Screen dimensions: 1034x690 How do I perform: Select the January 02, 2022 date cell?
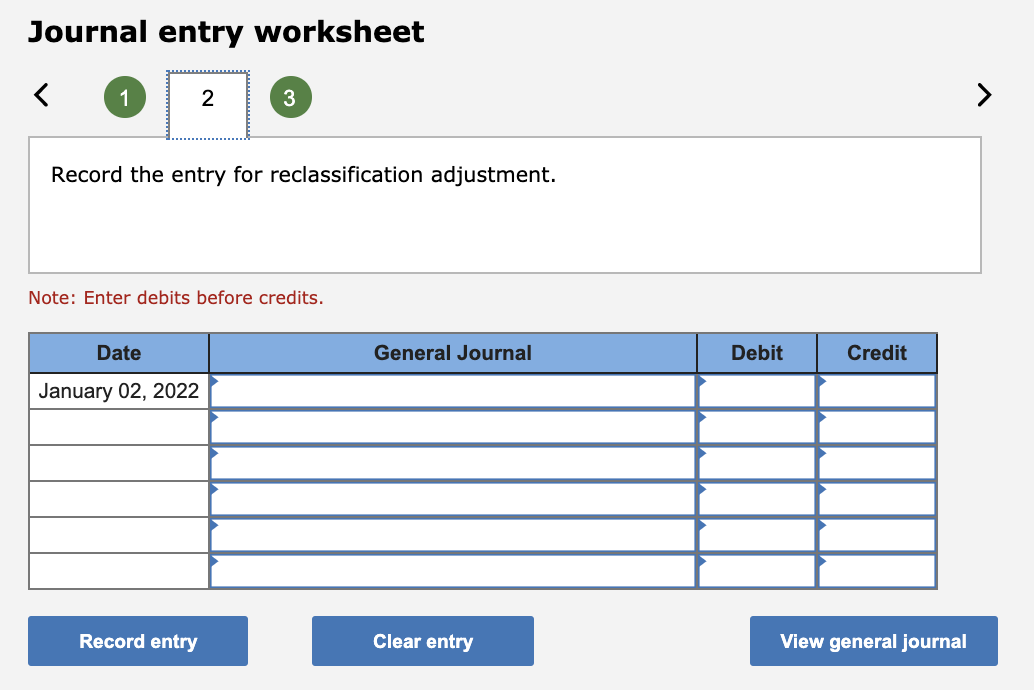coord(117,390)
